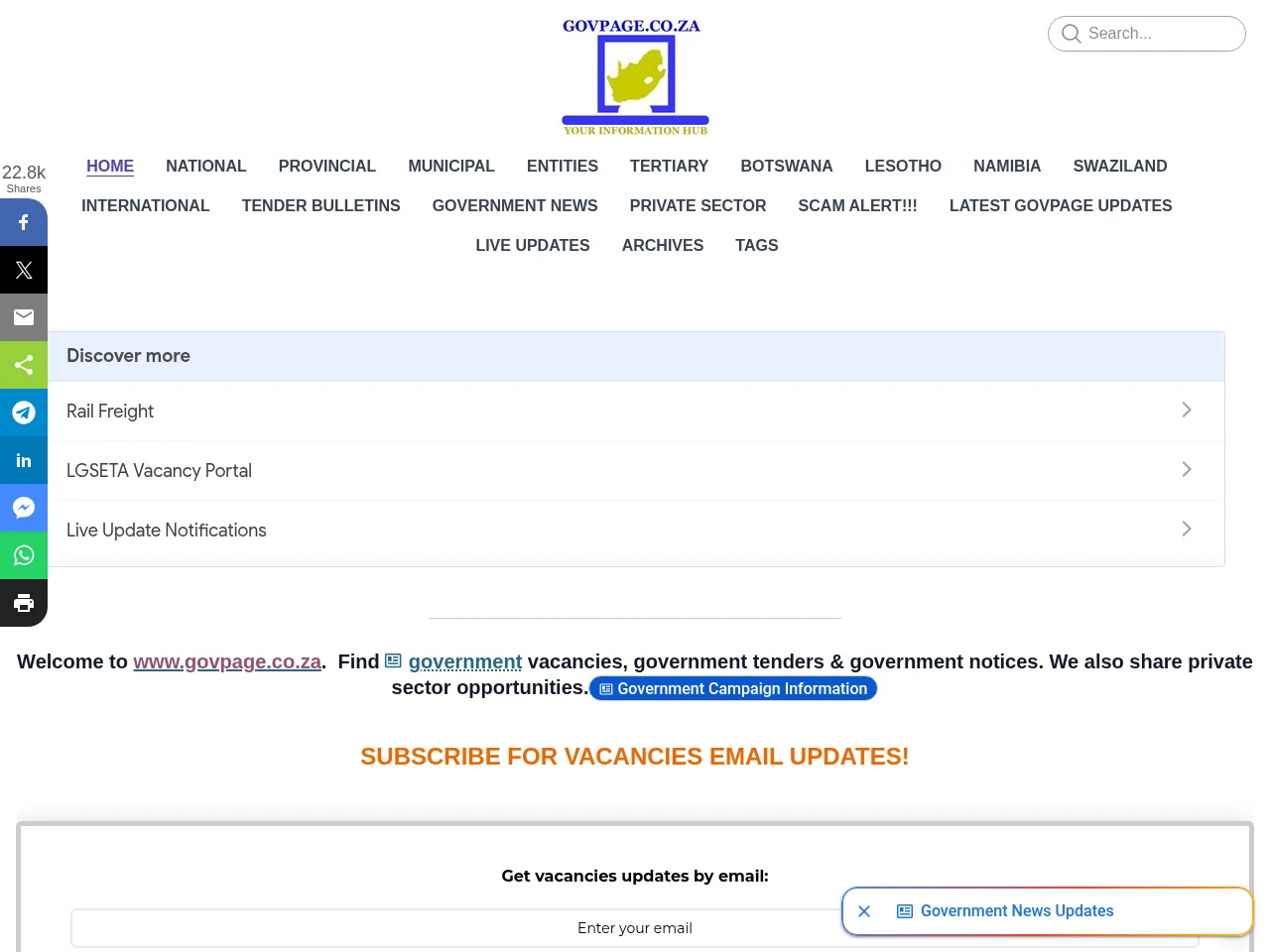
Task: Open Live Update Notifications suggestion
Action: pos(636,530)
